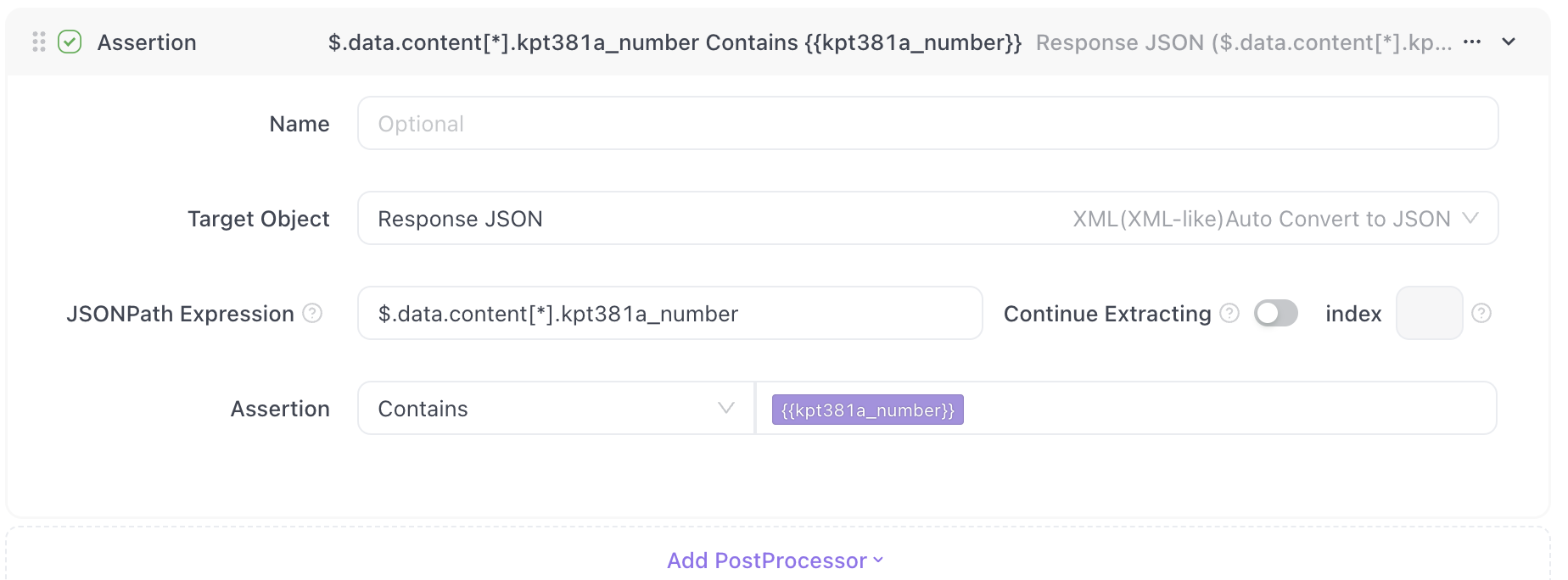Click the Continue Extracting help icon
The image size is (1568, 580).
1229,314
